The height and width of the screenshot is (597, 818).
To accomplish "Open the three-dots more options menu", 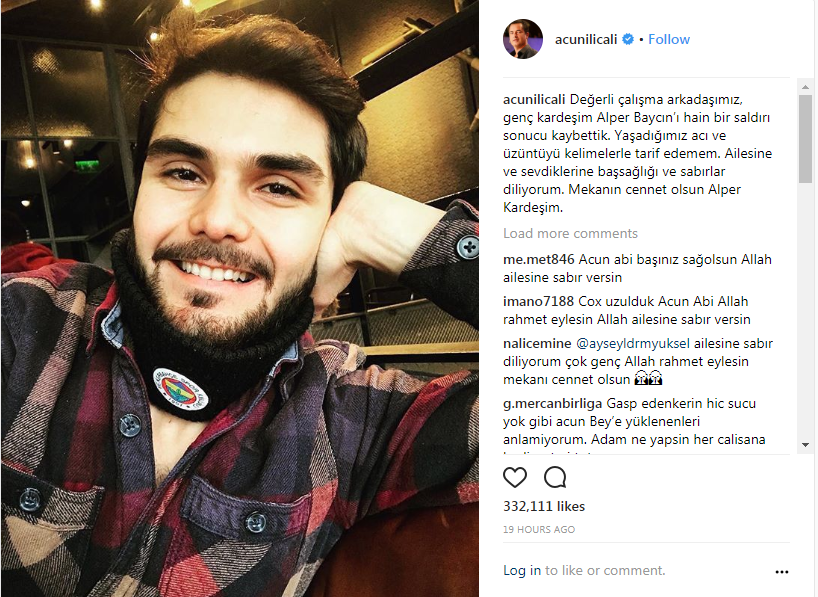I will point(781,572).
